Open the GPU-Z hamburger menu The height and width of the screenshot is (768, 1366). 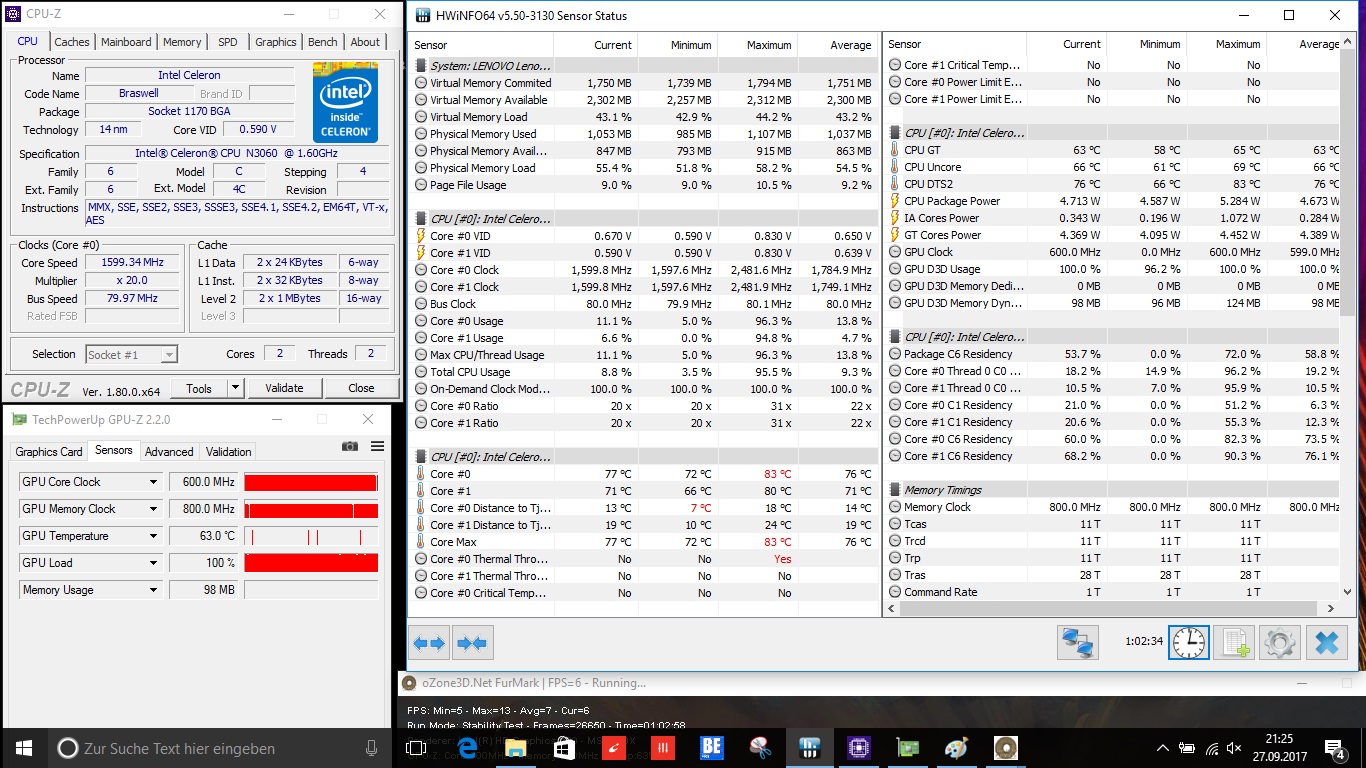pyautogui.click(x=377, y=446)
